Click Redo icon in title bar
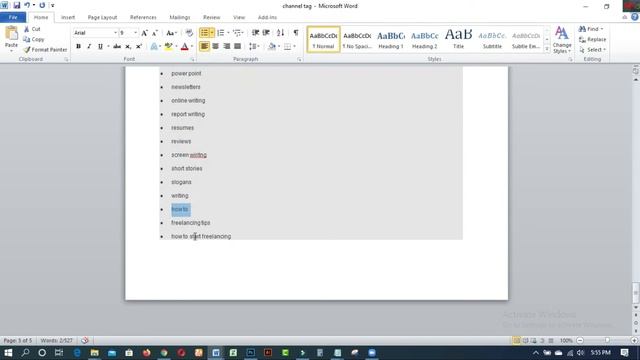Image resolution: width=640 pixels, height=360 pixels. point(42,5)
